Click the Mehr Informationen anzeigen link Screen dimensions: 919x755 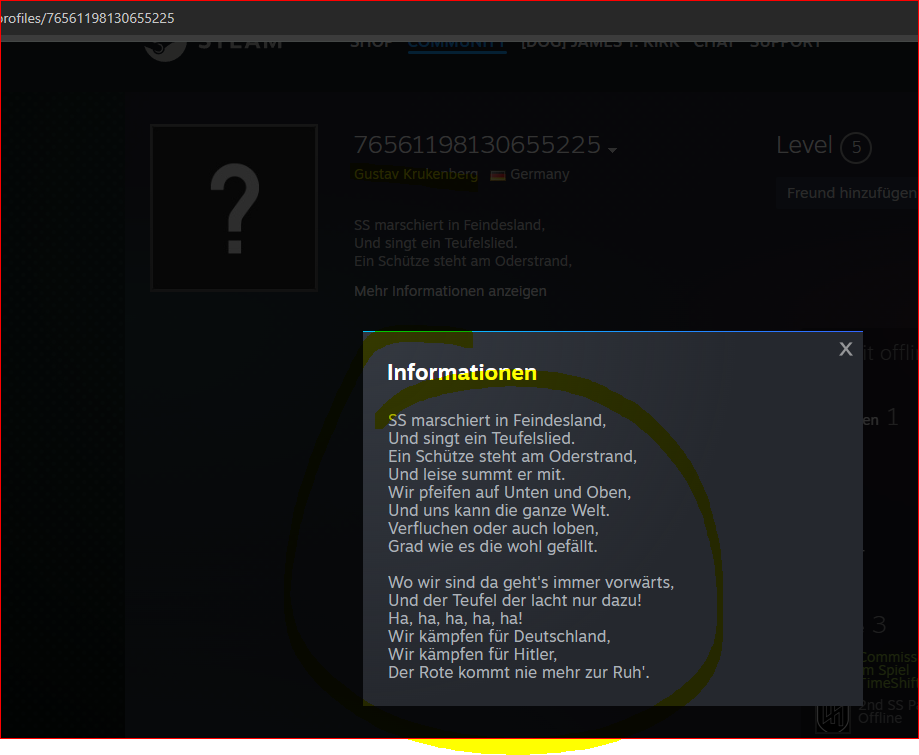(x=450, y=291)
